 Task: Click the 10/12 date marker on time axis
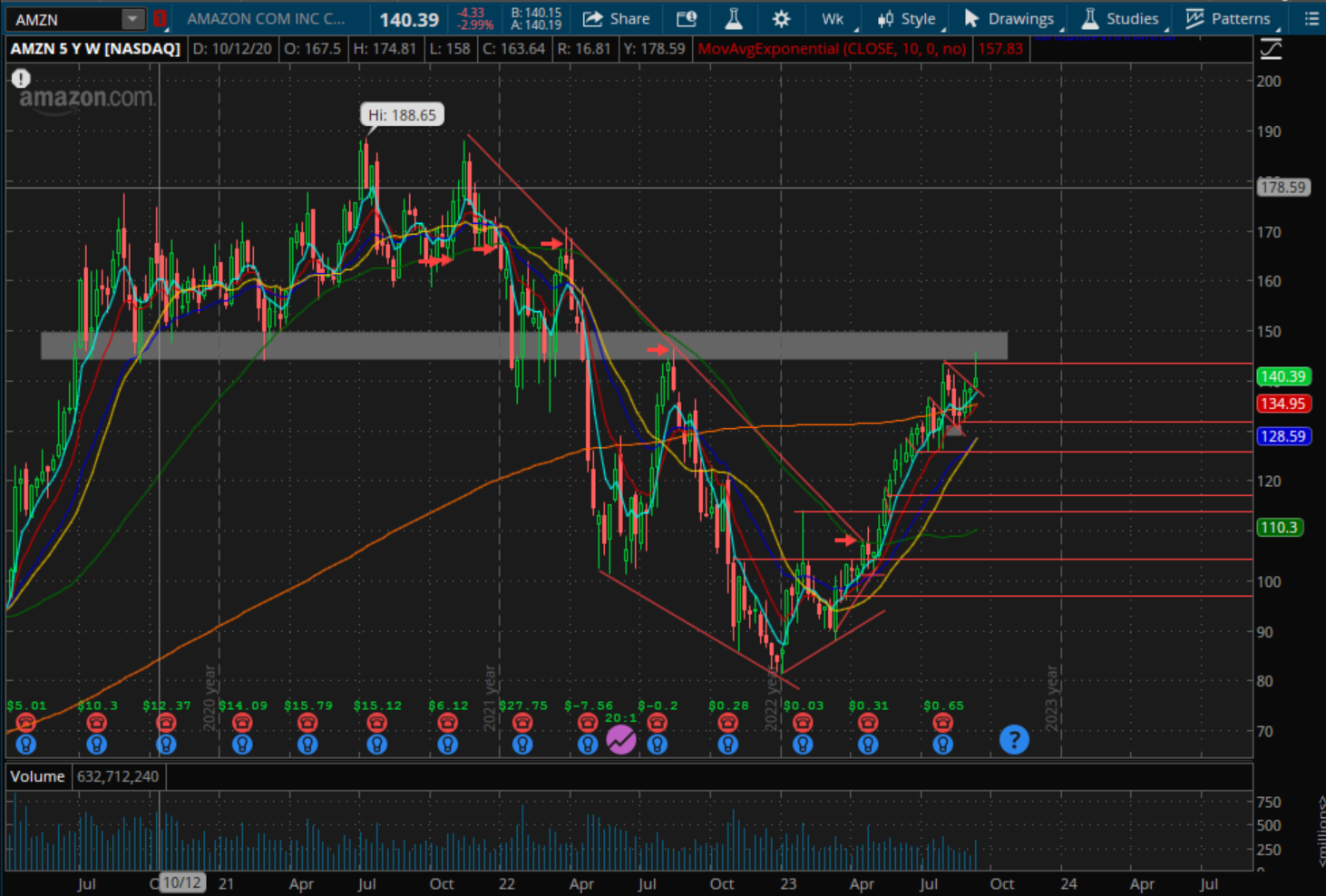click(x=181, y=882)
